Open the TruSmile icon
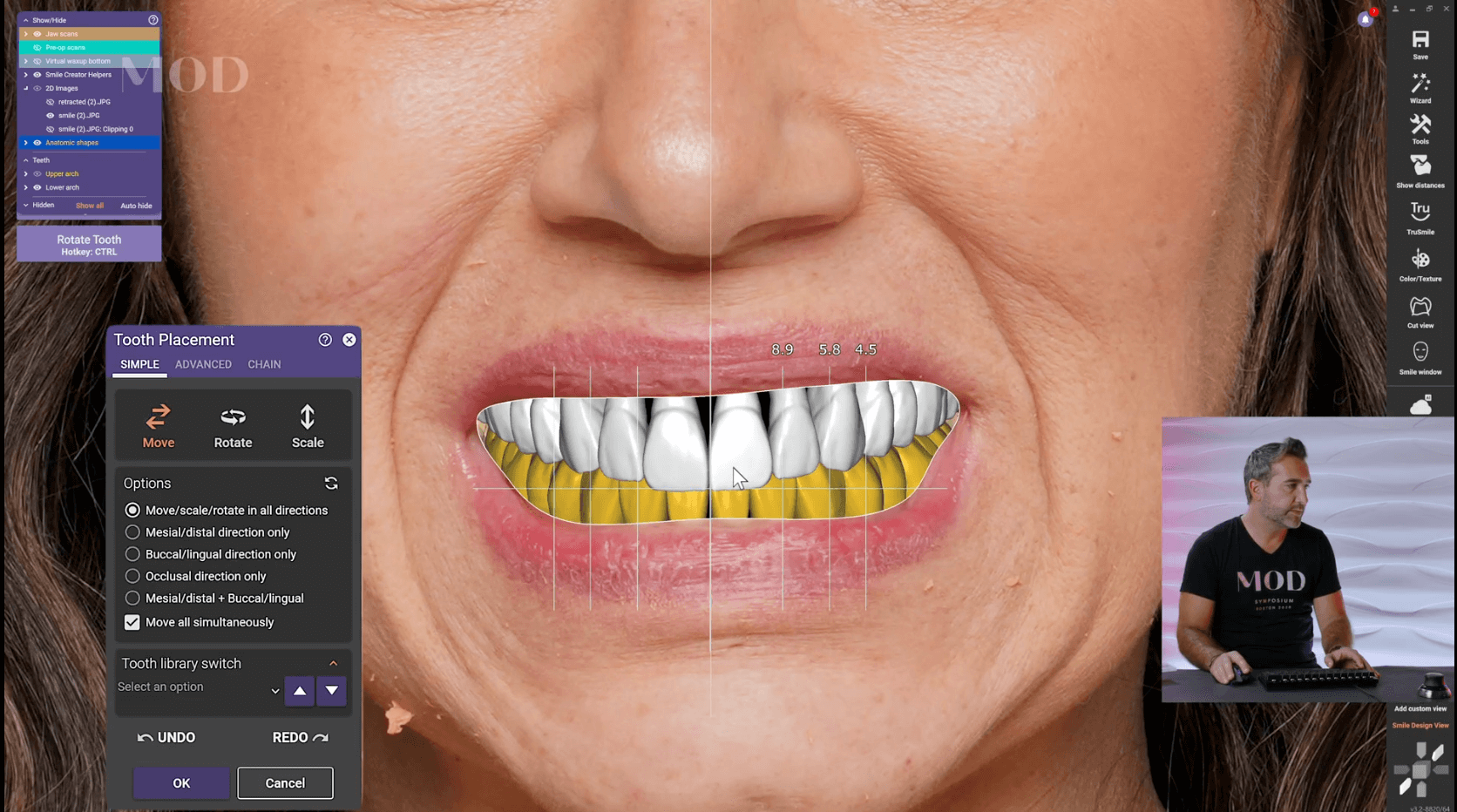Viewport: 1457px width, 812px height. click(1420, 212)
